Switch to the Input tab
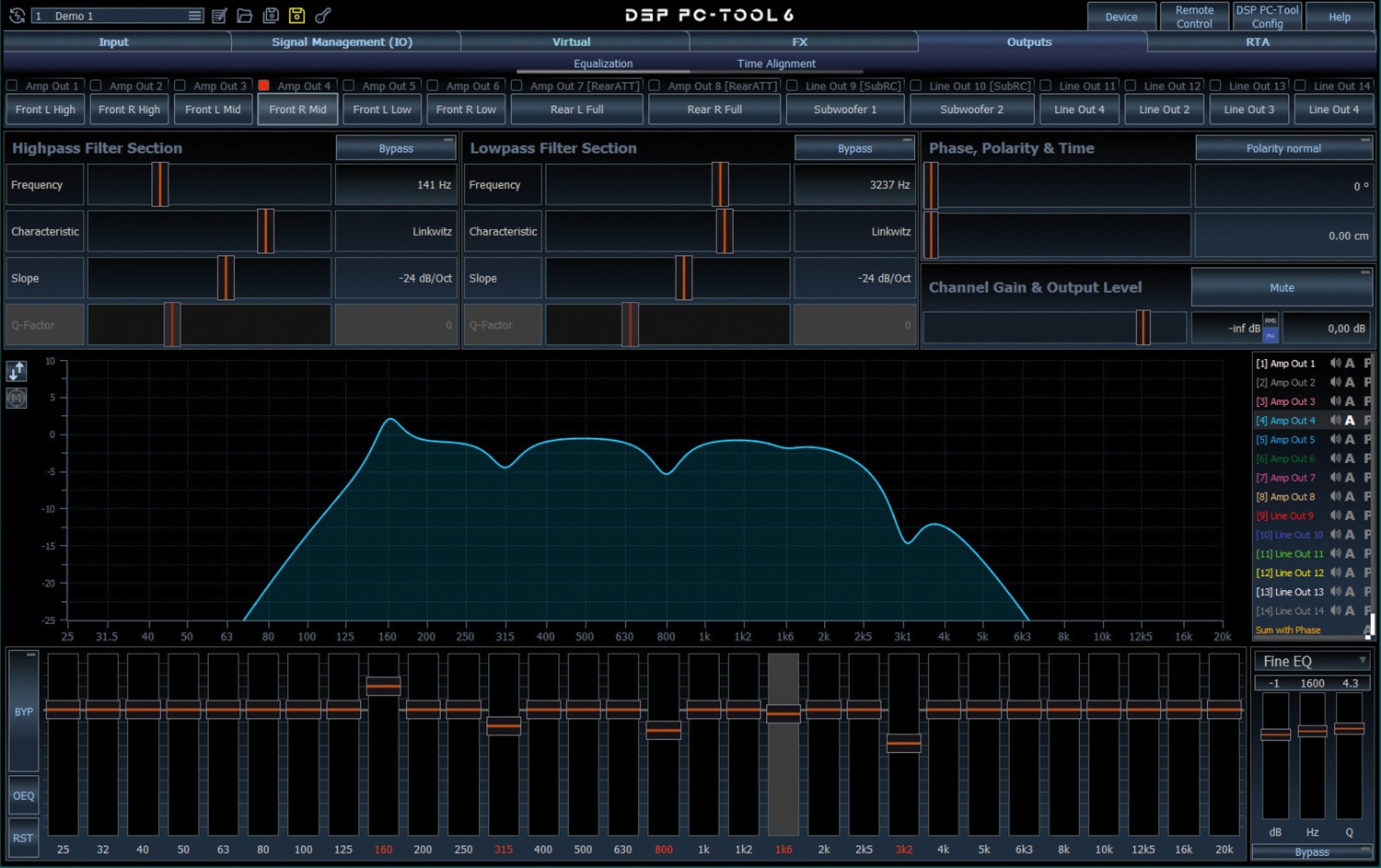 [114, 42]
